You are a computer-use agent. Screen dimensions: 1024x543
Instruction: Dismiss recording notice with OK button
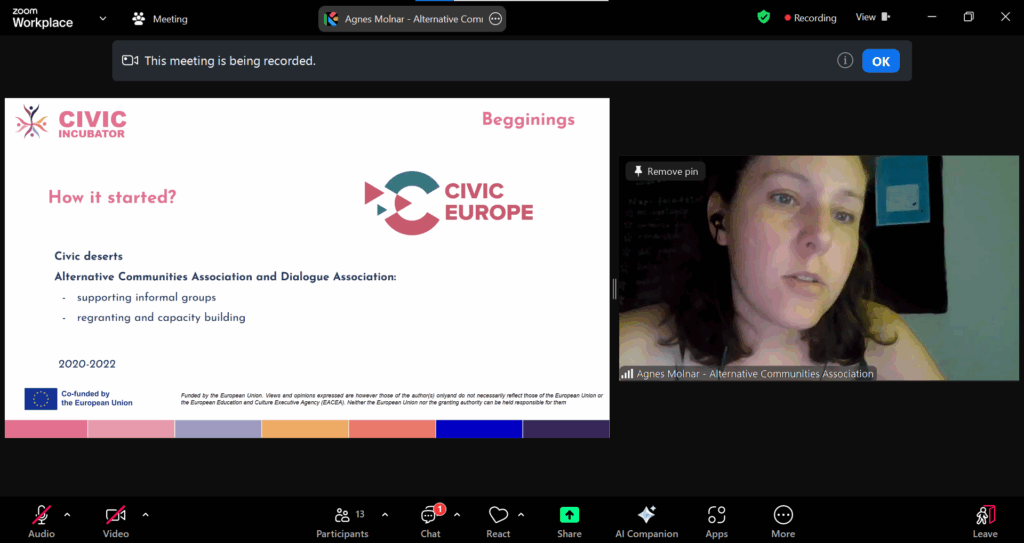pos(880,61)
